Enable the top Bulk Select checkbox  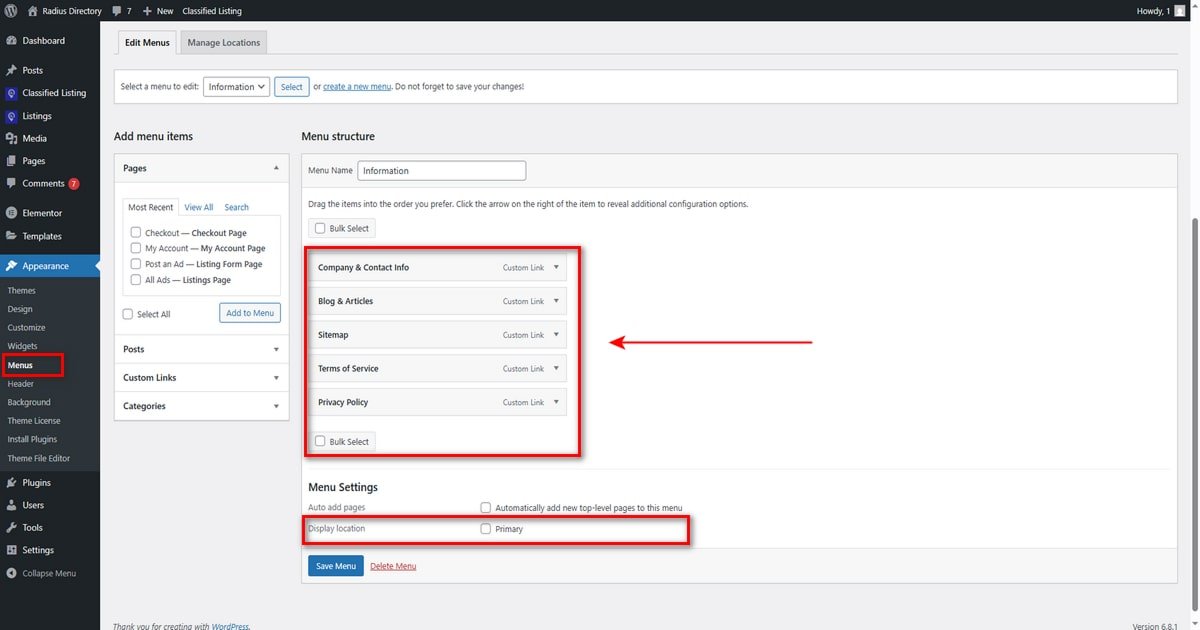click(x=320, y=228)
